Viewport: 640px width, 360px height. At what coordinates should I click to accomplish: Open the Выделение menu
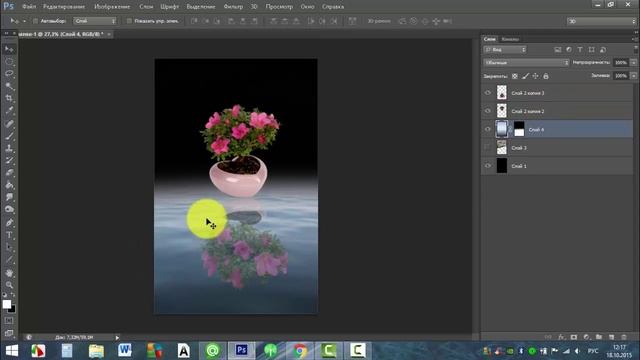(x=201, y=7)
